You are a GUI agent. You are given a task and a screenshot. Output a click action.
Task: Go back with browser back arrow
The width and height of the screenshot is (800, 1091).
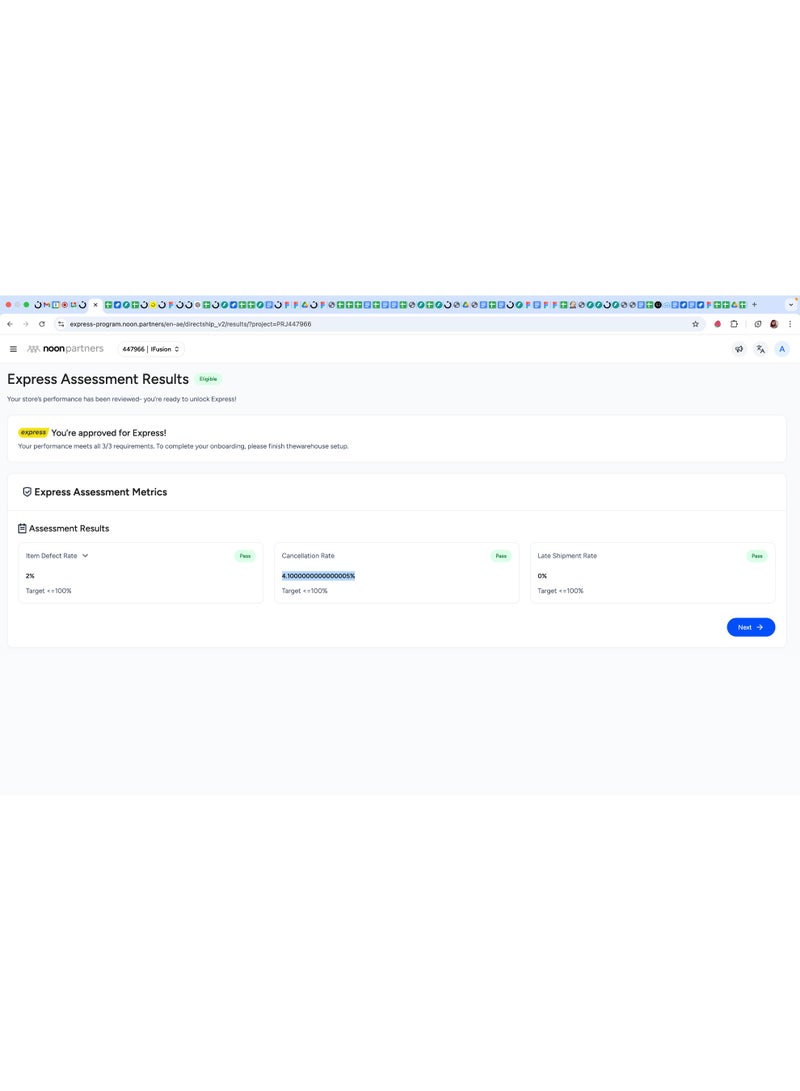(10, 324)
